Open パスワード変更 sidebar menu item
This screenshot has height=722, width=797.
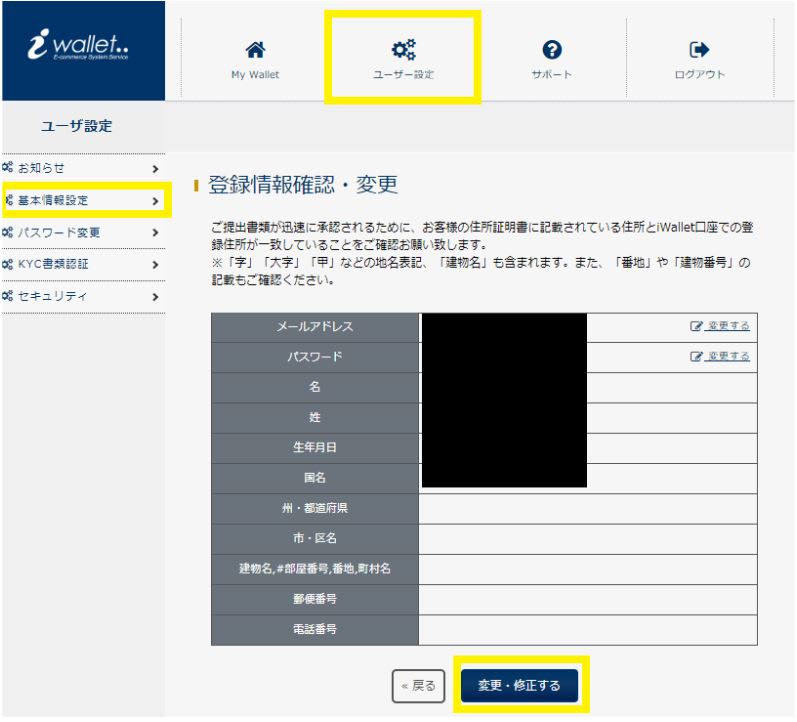coord(83,232)
